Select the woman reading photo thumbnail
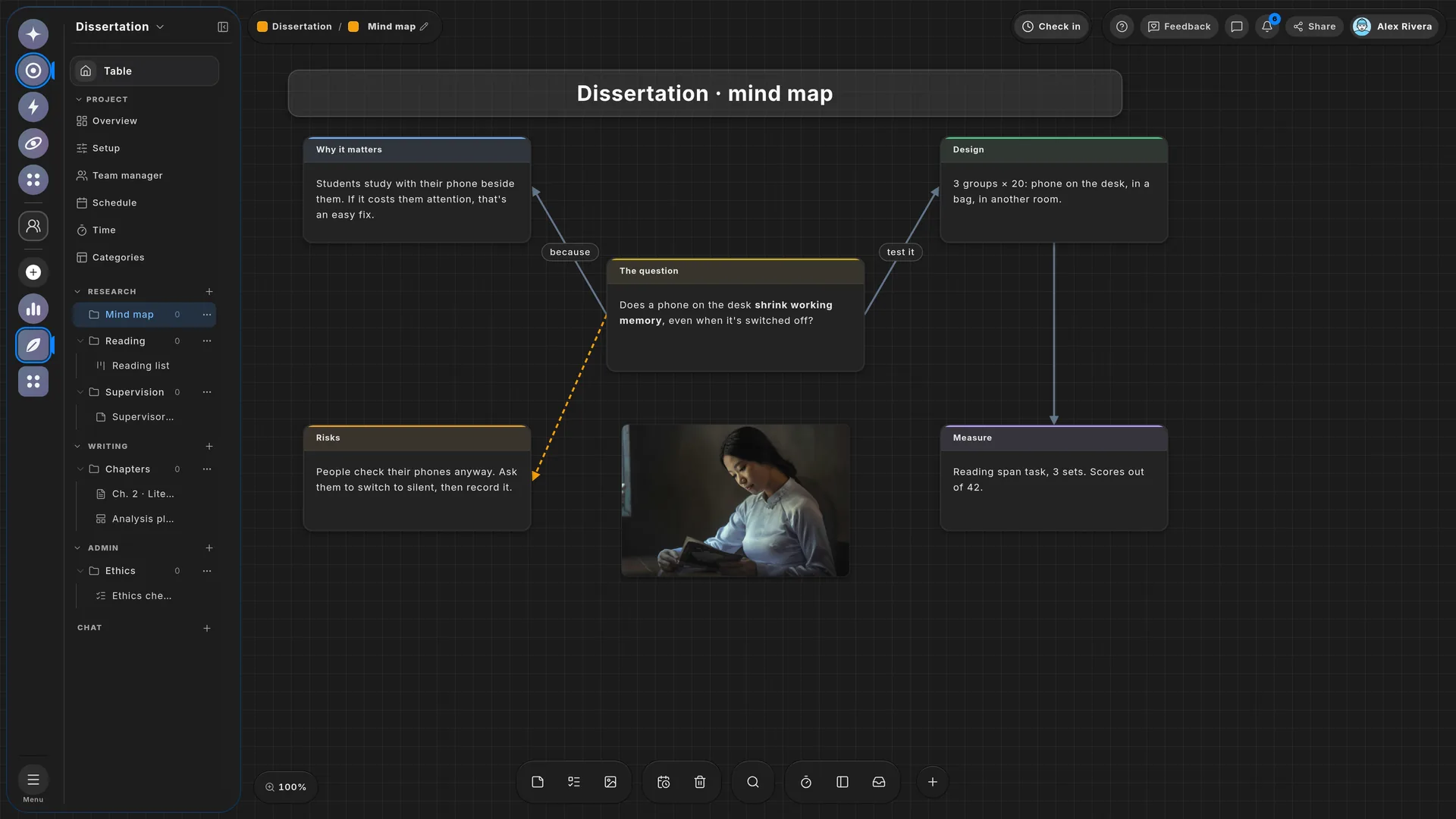Viewport: 1456px width, 819px height. [x=736, y=500]
